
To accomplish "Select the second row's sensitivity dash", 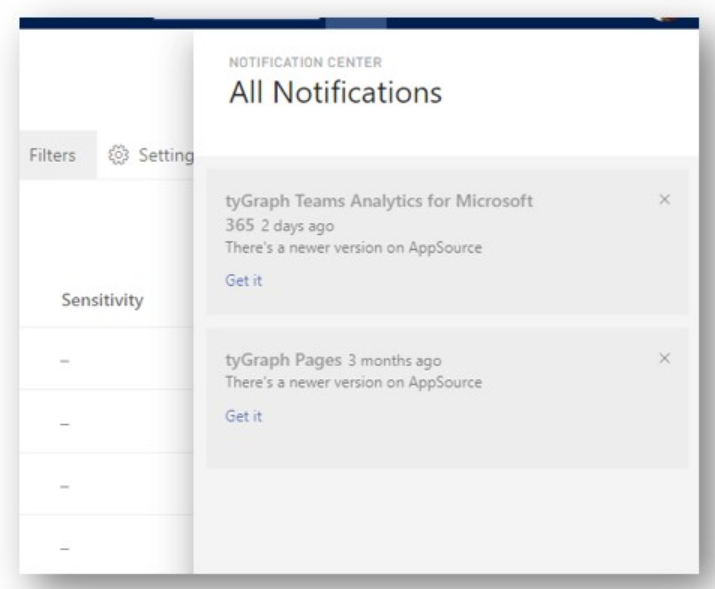I will coord(65,424).
